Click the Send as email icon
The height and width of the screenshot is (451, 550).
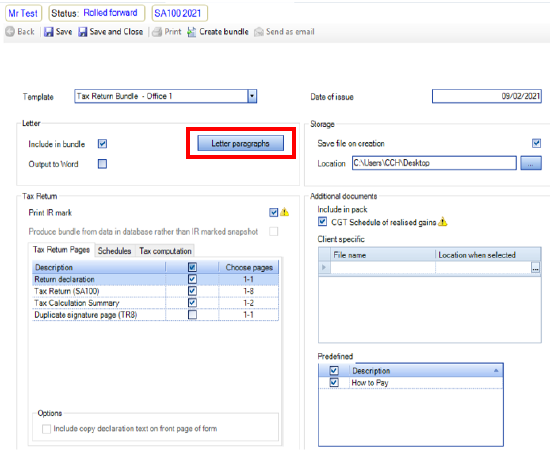(x=259, y=32)
